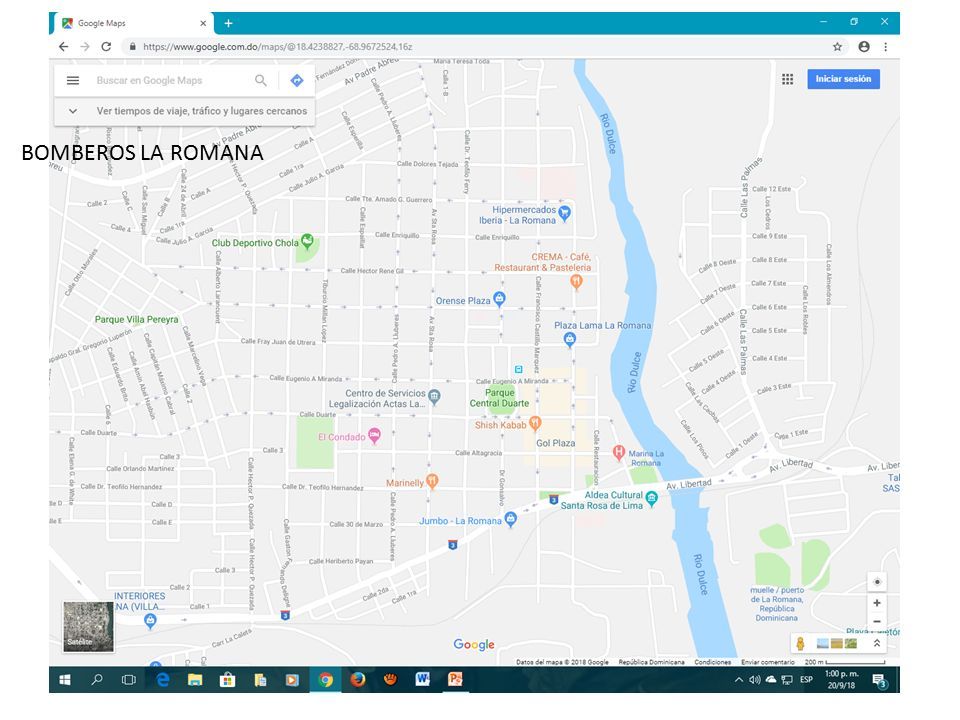Open Microsoft Store from the taskbar
The width and height of the screenshot is (960, 720).
(x=228, y=680)
